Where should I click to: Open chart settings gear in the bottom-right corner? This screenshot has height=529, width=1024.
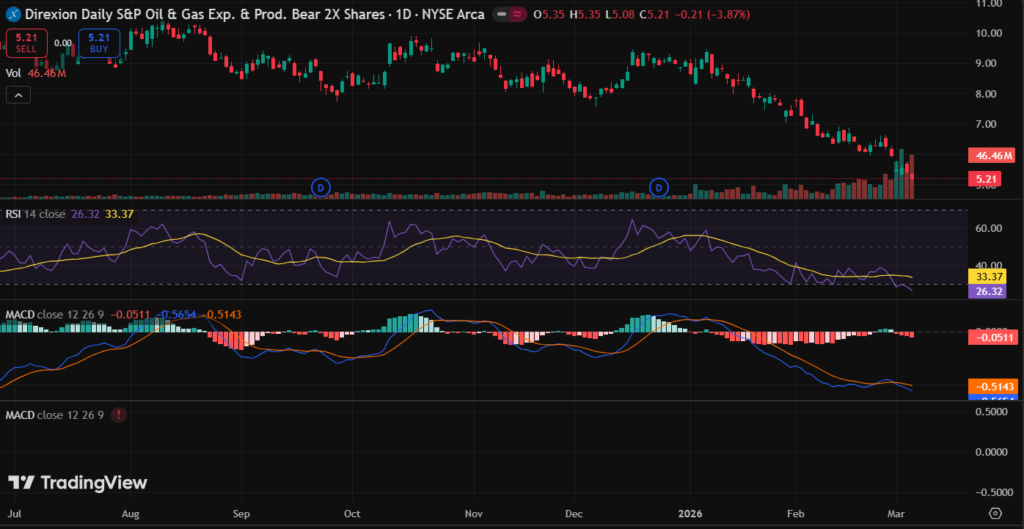click(x=995, y=512)
